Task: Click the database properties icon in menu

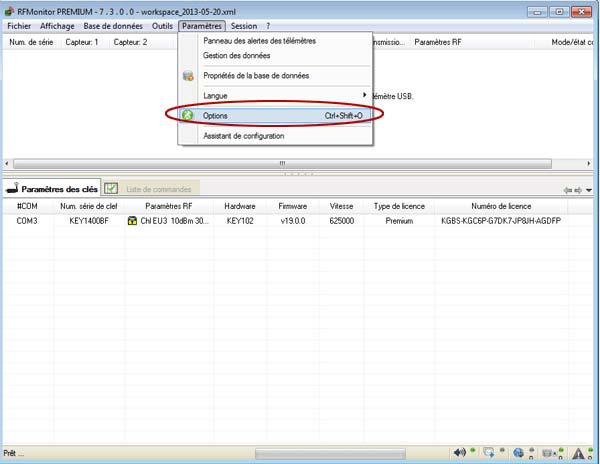Action: coord(188,76)
